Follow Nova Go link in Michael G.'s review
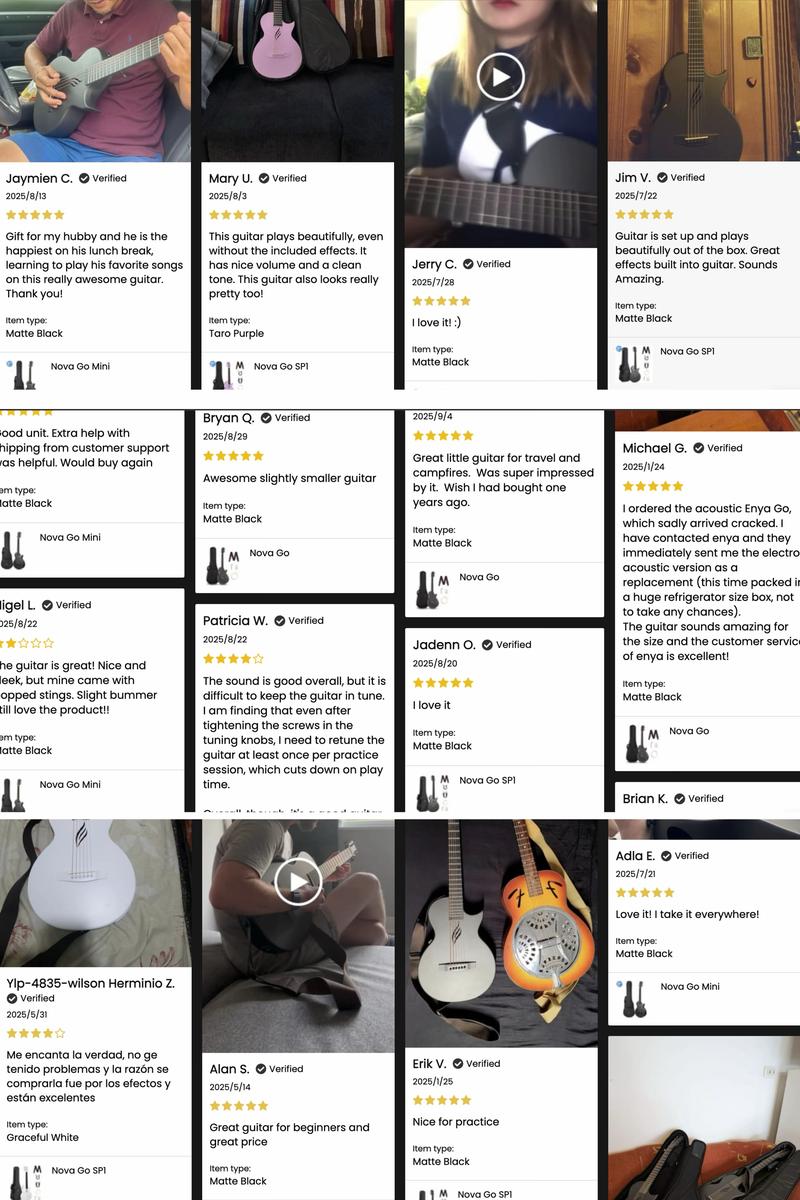 (689, 731)
